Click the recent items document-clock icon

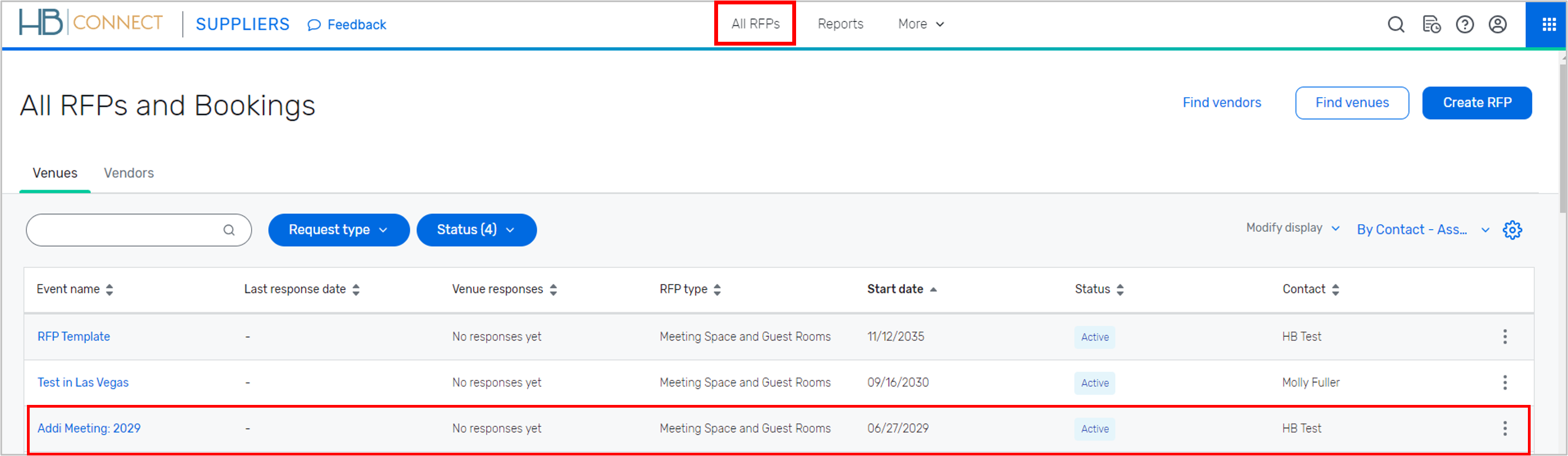tap(1431, 24)
